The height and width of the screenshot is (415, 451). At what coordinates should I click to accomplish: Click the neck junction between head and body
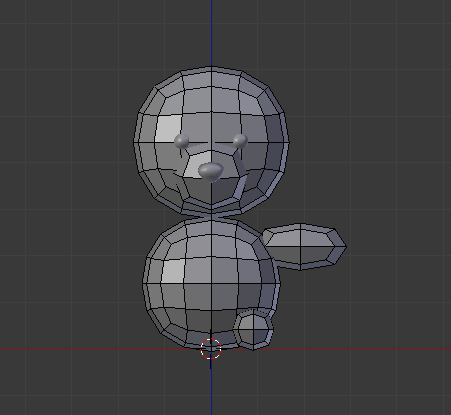click(211, 217)
